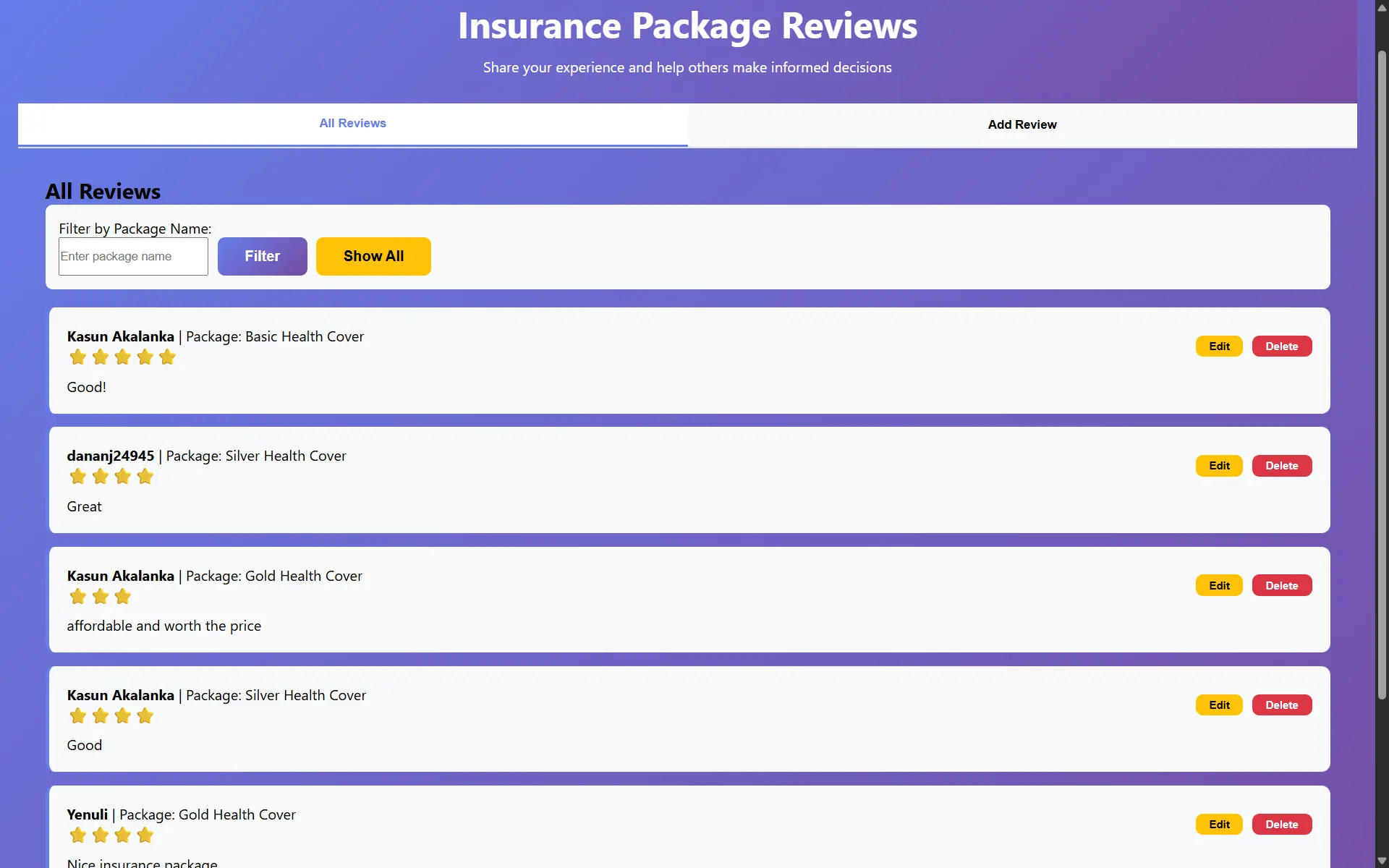Viewport: 1389px width, 868px height.
Task: Click the scrollbar up arrow
Action: pos(1382,7)
